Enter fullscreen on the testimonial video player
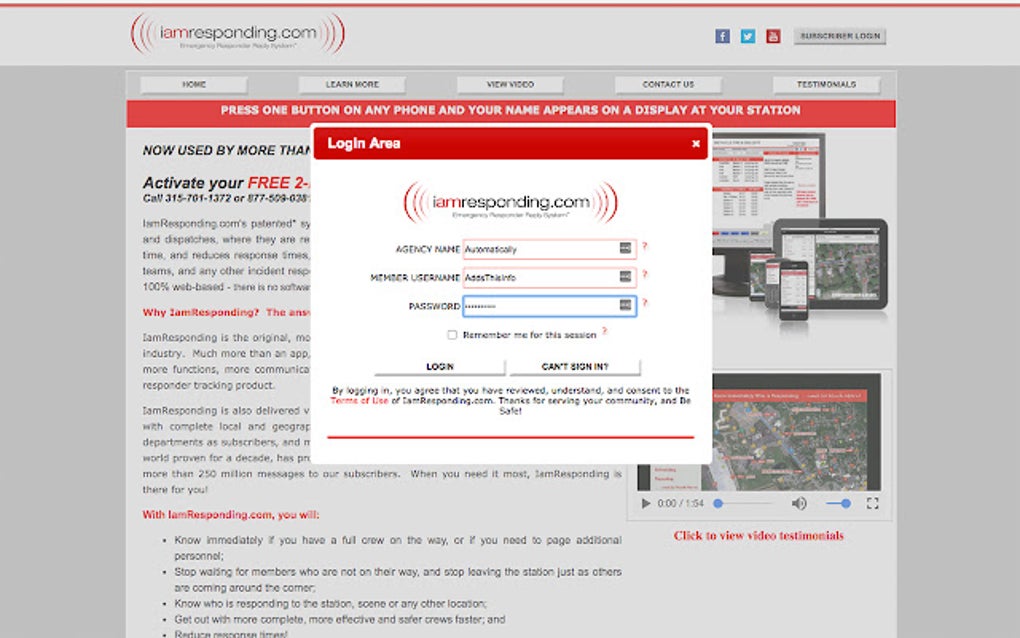 pos(872,505)
